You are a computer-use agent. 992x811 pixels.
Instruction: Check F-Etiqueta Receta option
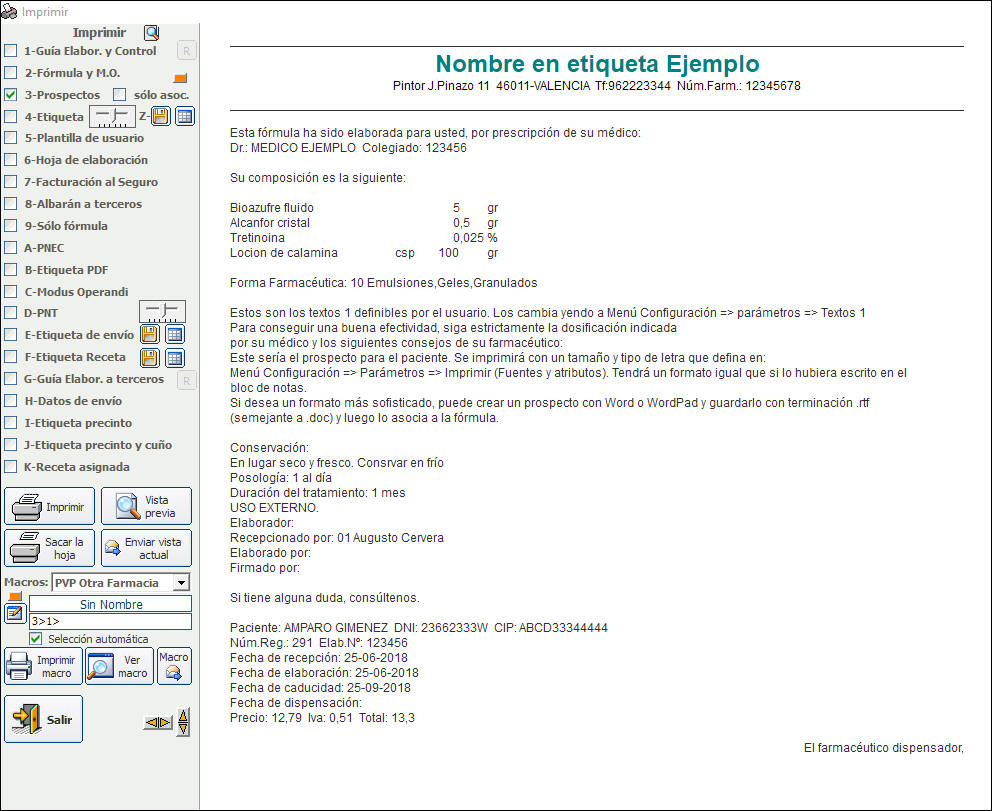11,357
